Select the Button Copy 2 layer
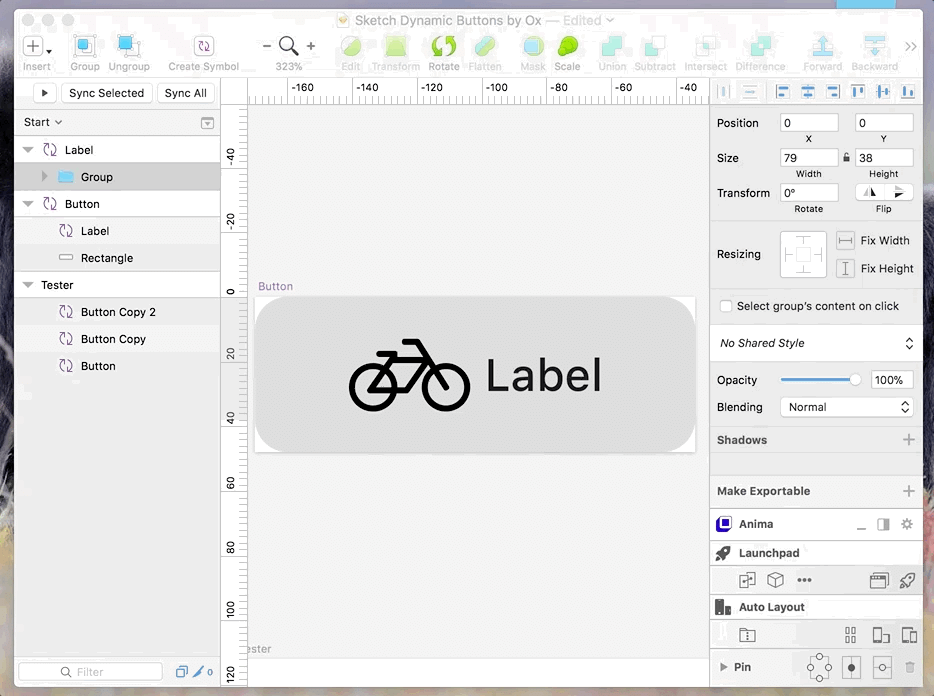Screen dimensions: 934x696 [117, 312]
